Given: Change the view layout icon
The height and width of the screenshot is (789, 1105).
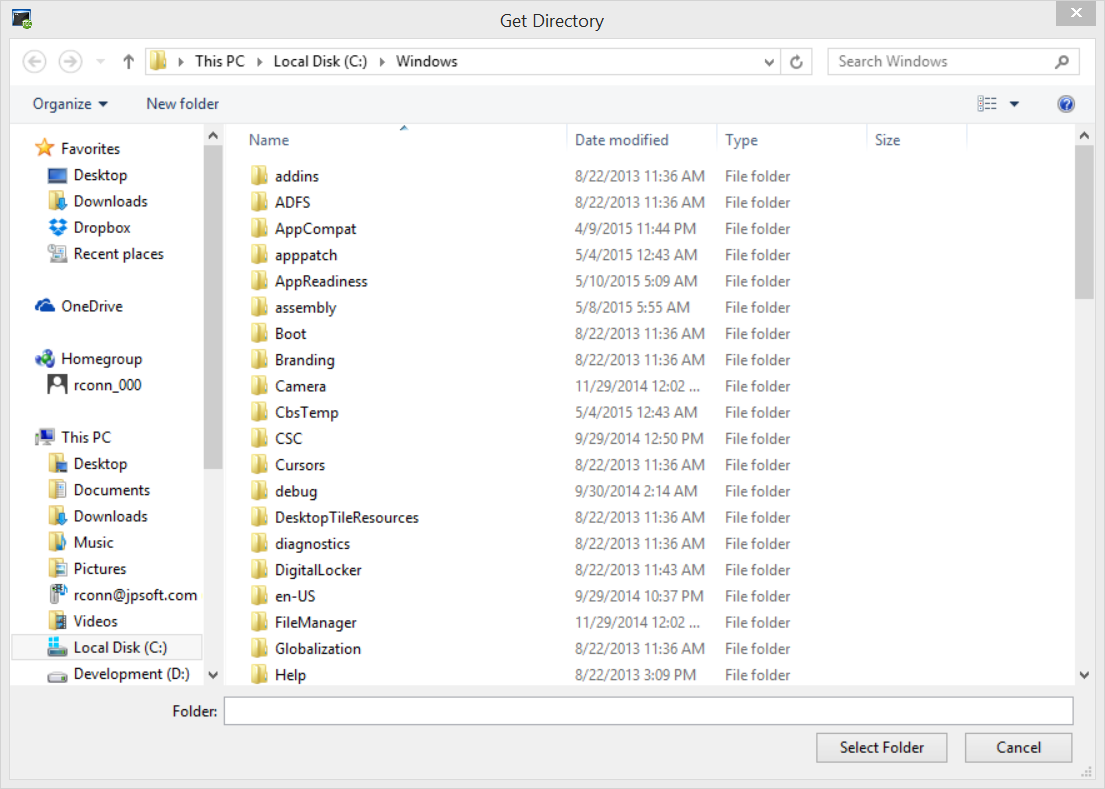Looking at the screenshot, I should [x=987, y=104].
